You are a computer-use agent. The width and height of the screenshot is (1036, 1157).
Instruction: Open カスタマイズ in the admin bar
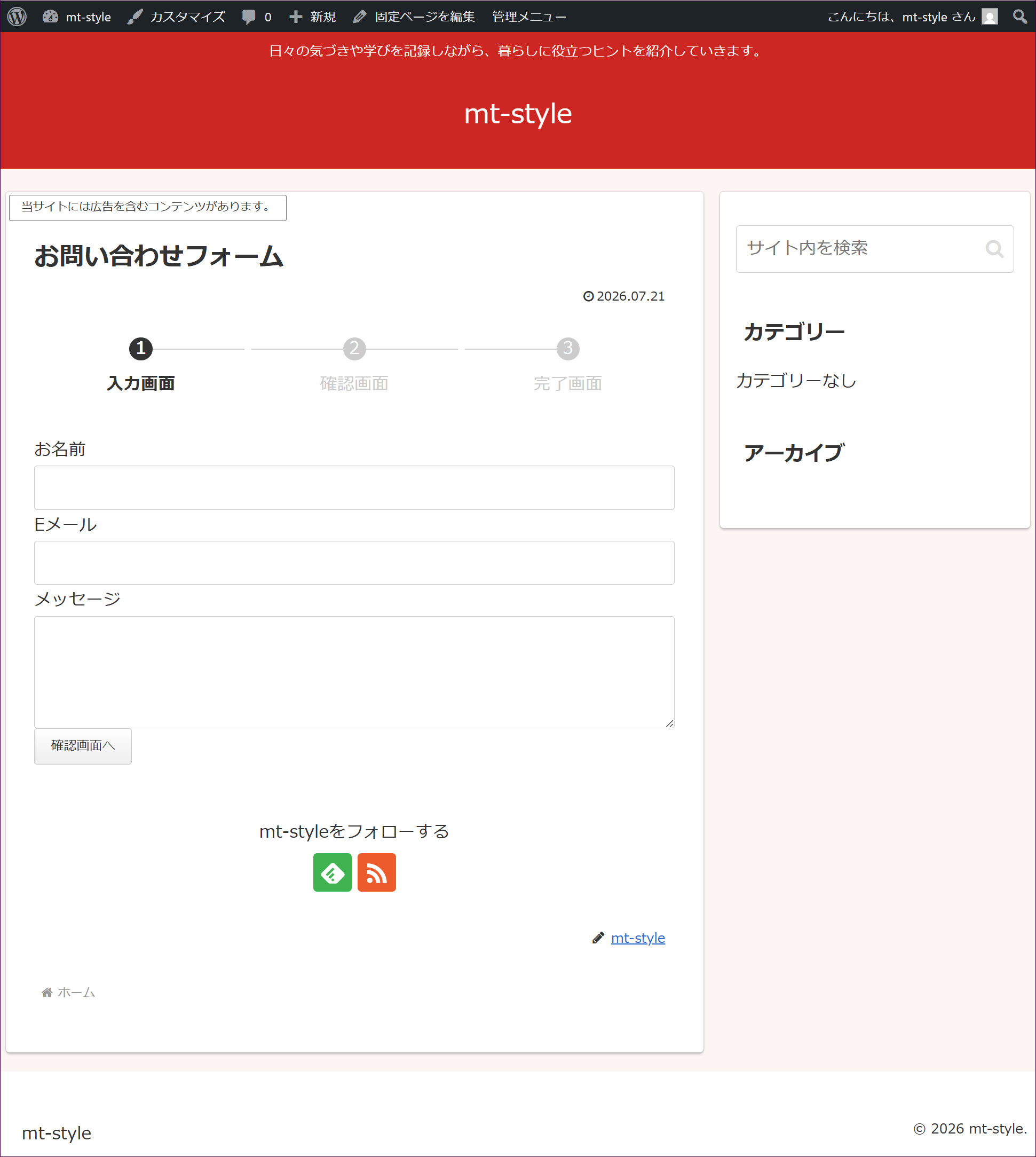[x=177, y=17]
